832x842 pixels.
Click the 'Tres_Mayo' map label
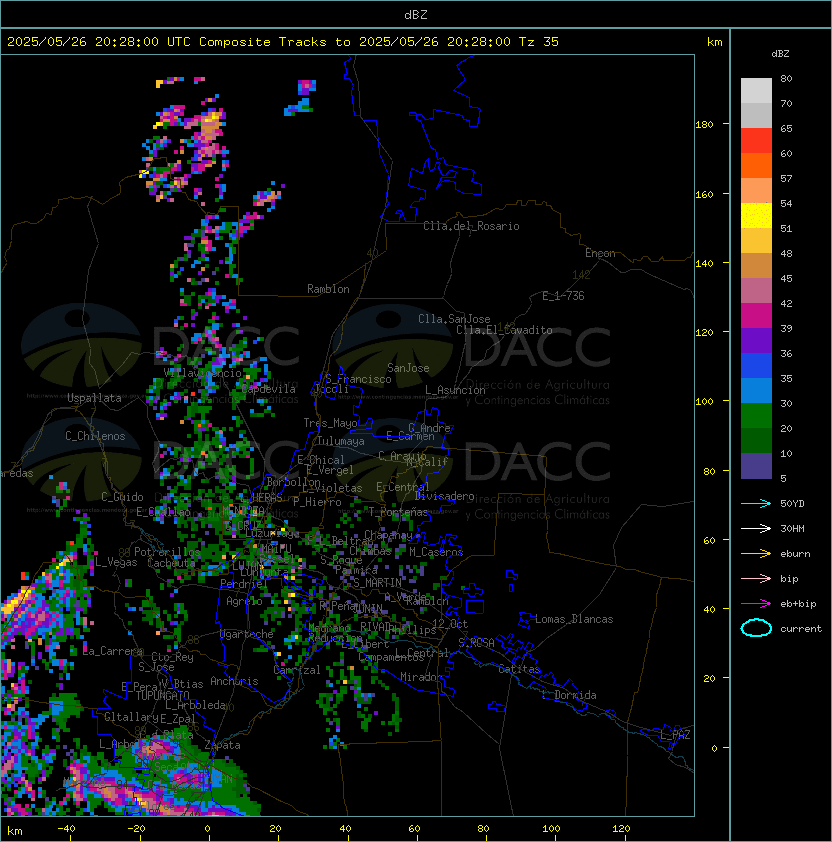pyautogui.click(x=330, y=423)
